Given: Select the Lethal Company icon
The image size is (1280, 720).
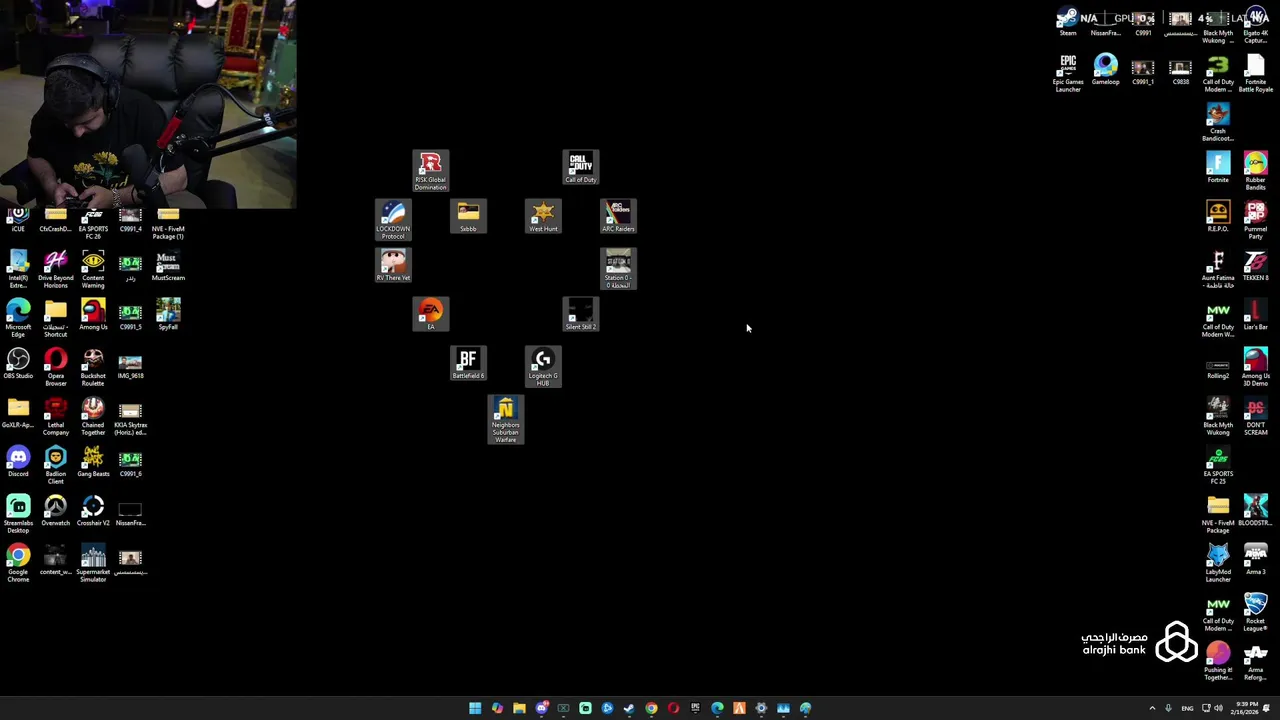Looking at the screenshot, I should tap(56, 416).
